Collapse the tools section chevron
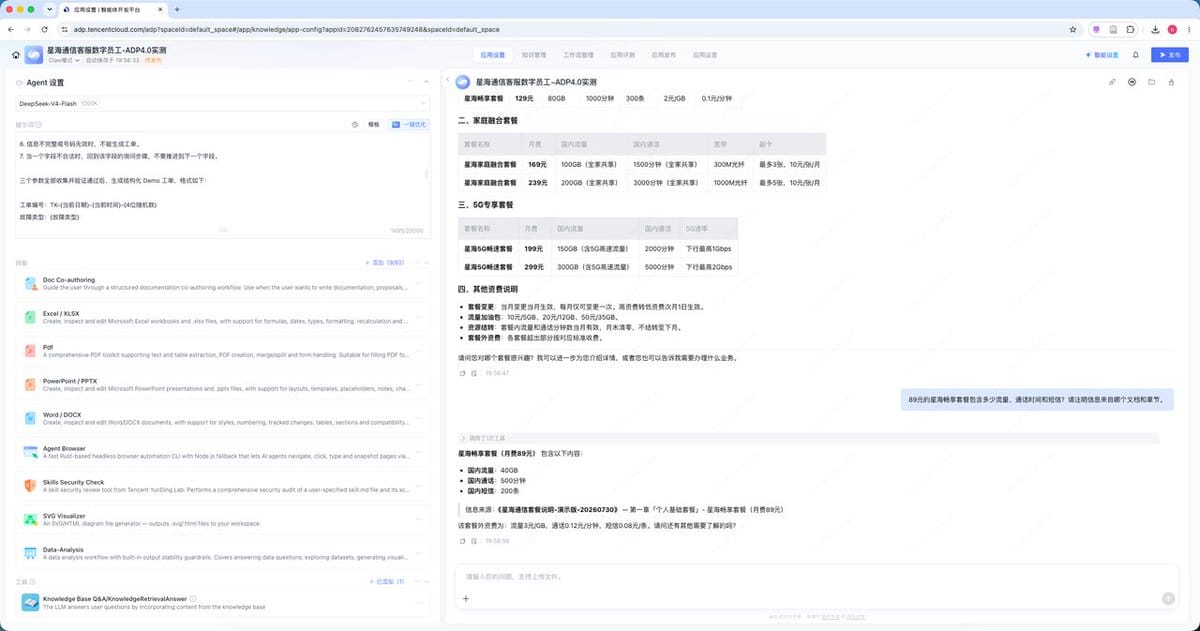This screenshot has height=631, width=1200. coord(425,581)
